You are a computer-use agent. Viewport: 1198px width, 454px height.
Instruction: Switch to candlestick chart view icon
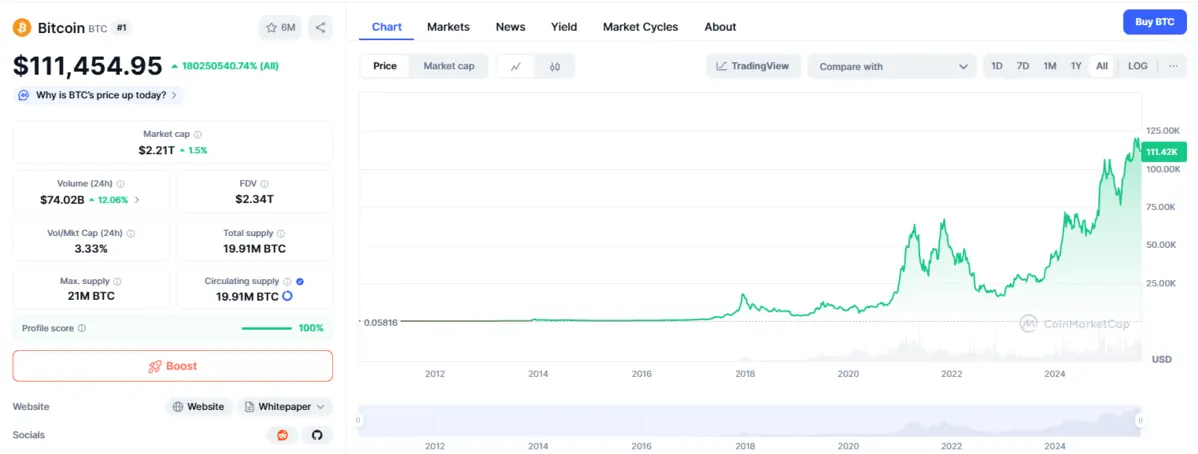[555, 66]
